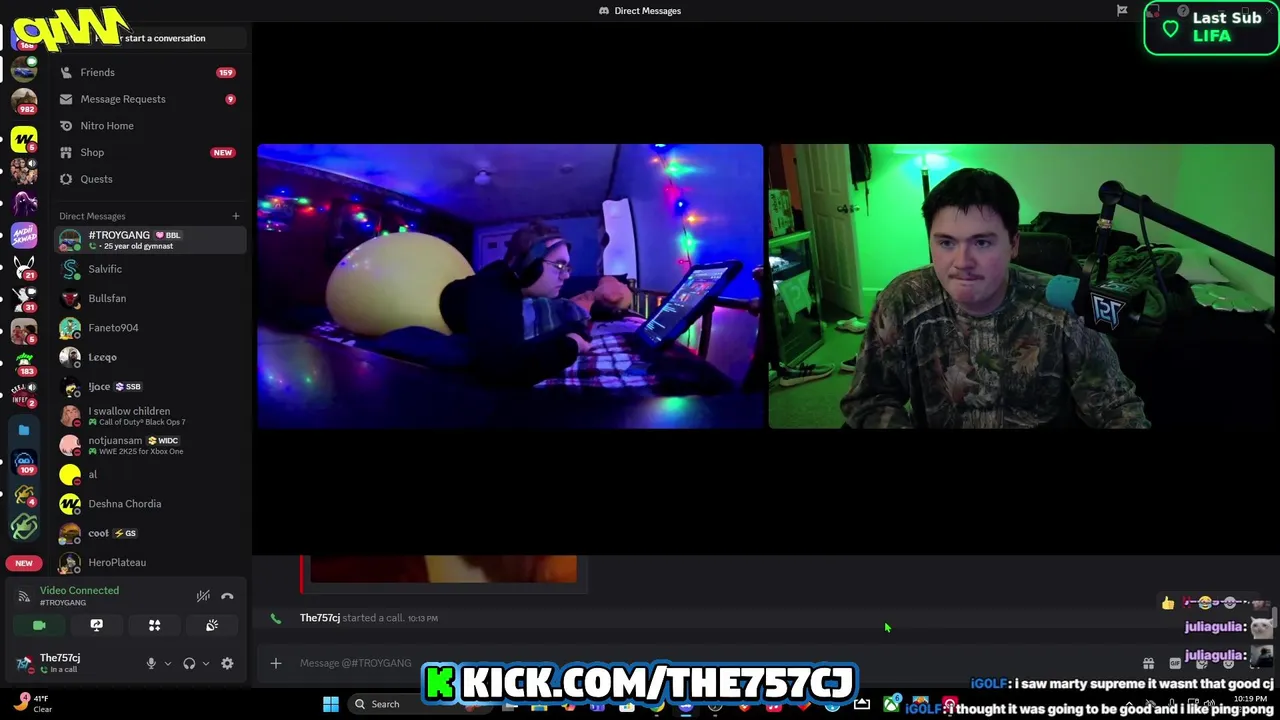Send a gift icon in message bar
Screen dimensions: 1280x720
tap(1148, 663)
